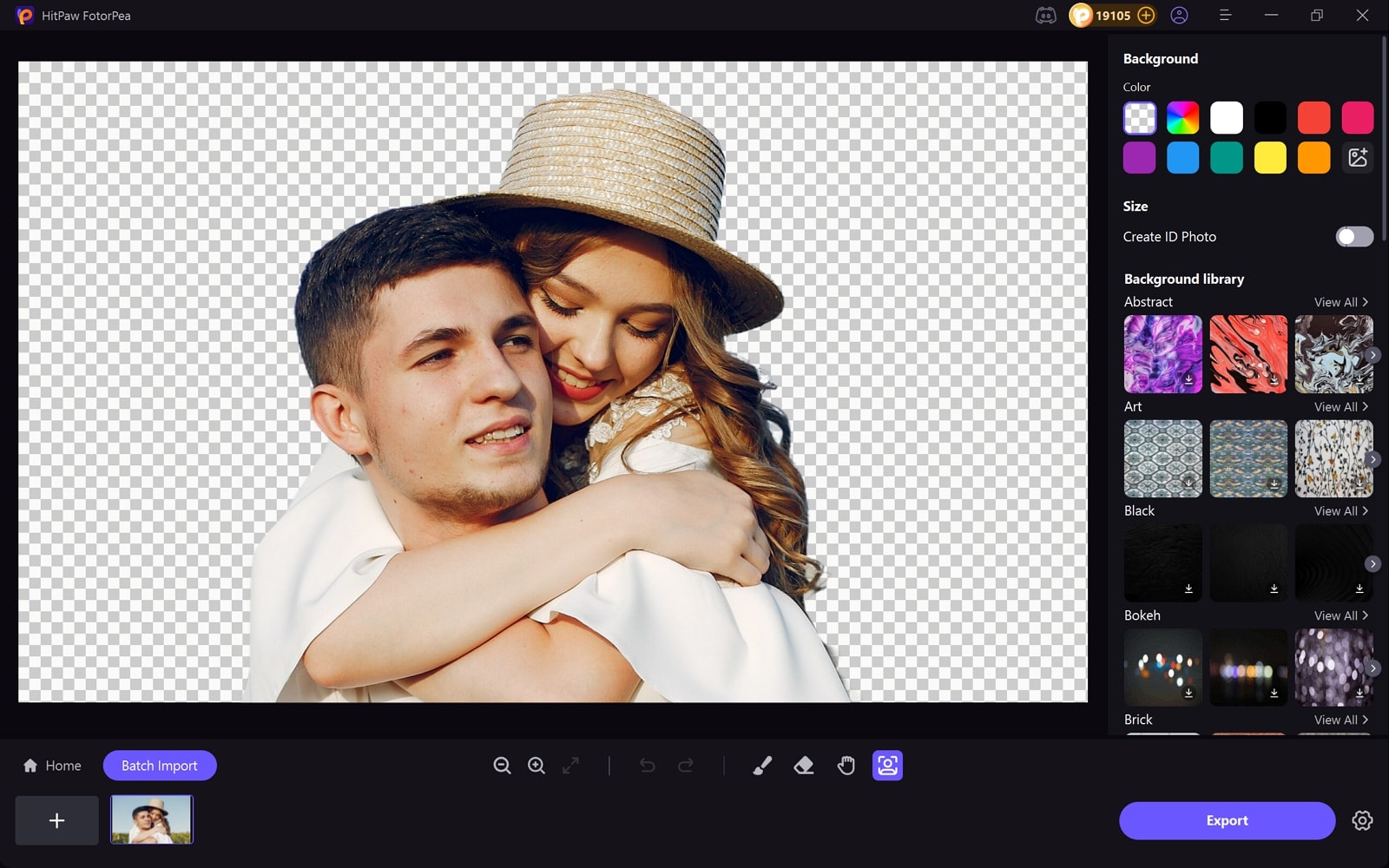Click the fit-to-screen expand icon

coord(571,766)
